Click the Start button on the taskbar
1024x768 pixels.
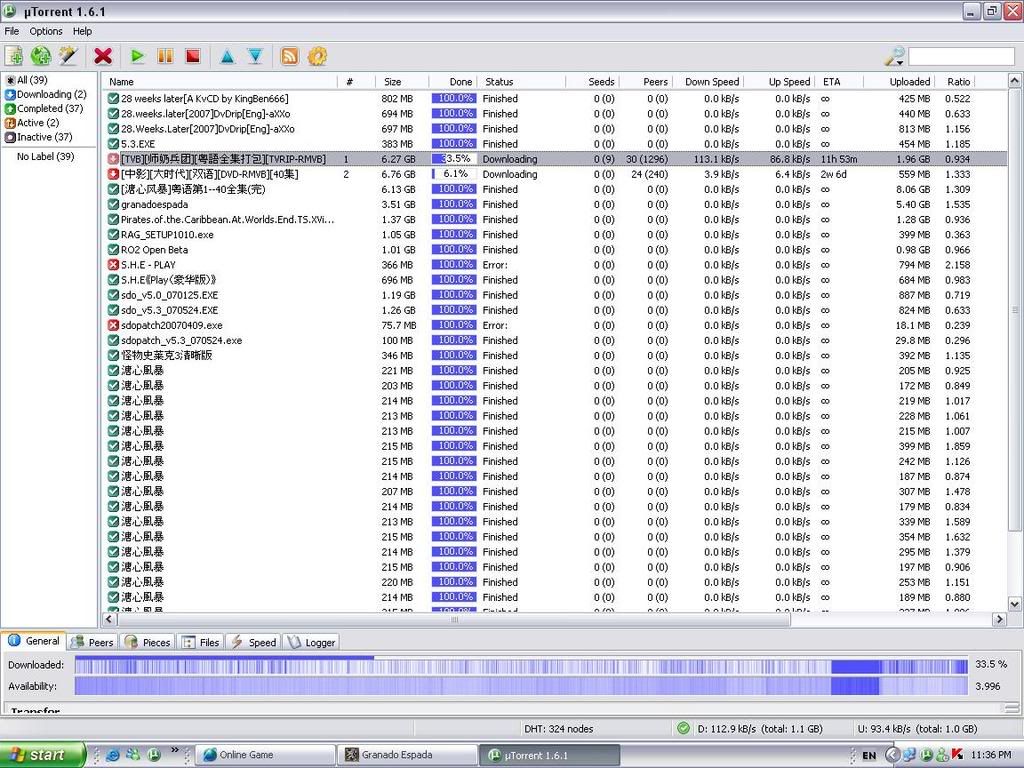tap(38, 754)
